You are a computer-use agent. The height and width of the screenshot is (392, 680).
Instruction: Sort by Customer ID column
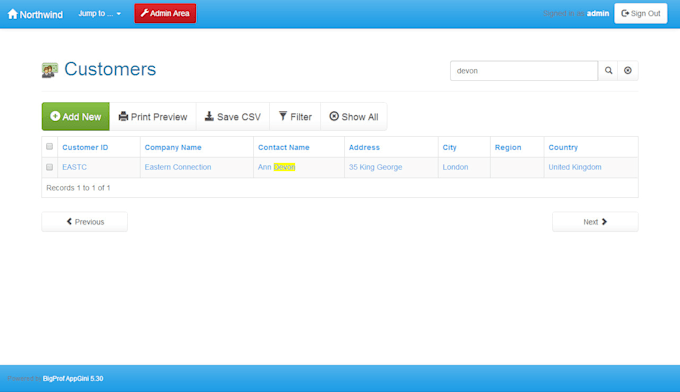pyautogui.click(x=85, y=147)
